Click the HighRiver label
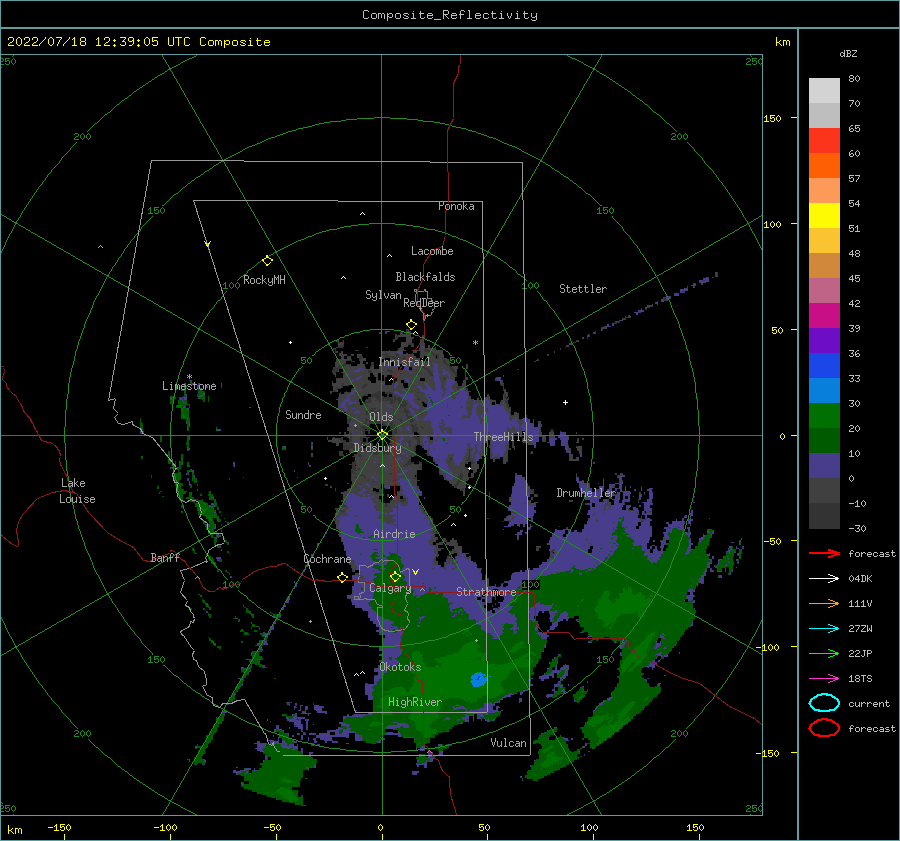 pyautogui.click(x=415, y=702)
